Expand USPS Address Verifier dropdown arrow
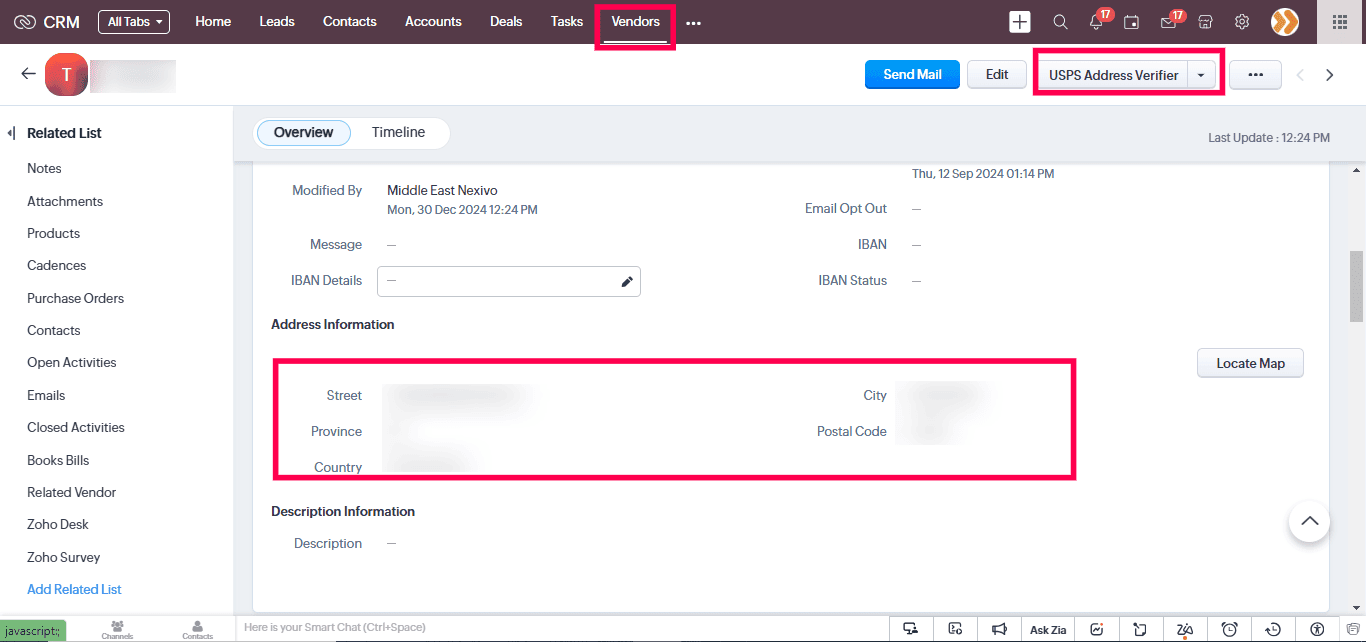Screen dimensions: 1366x642 pos(1201,75)
